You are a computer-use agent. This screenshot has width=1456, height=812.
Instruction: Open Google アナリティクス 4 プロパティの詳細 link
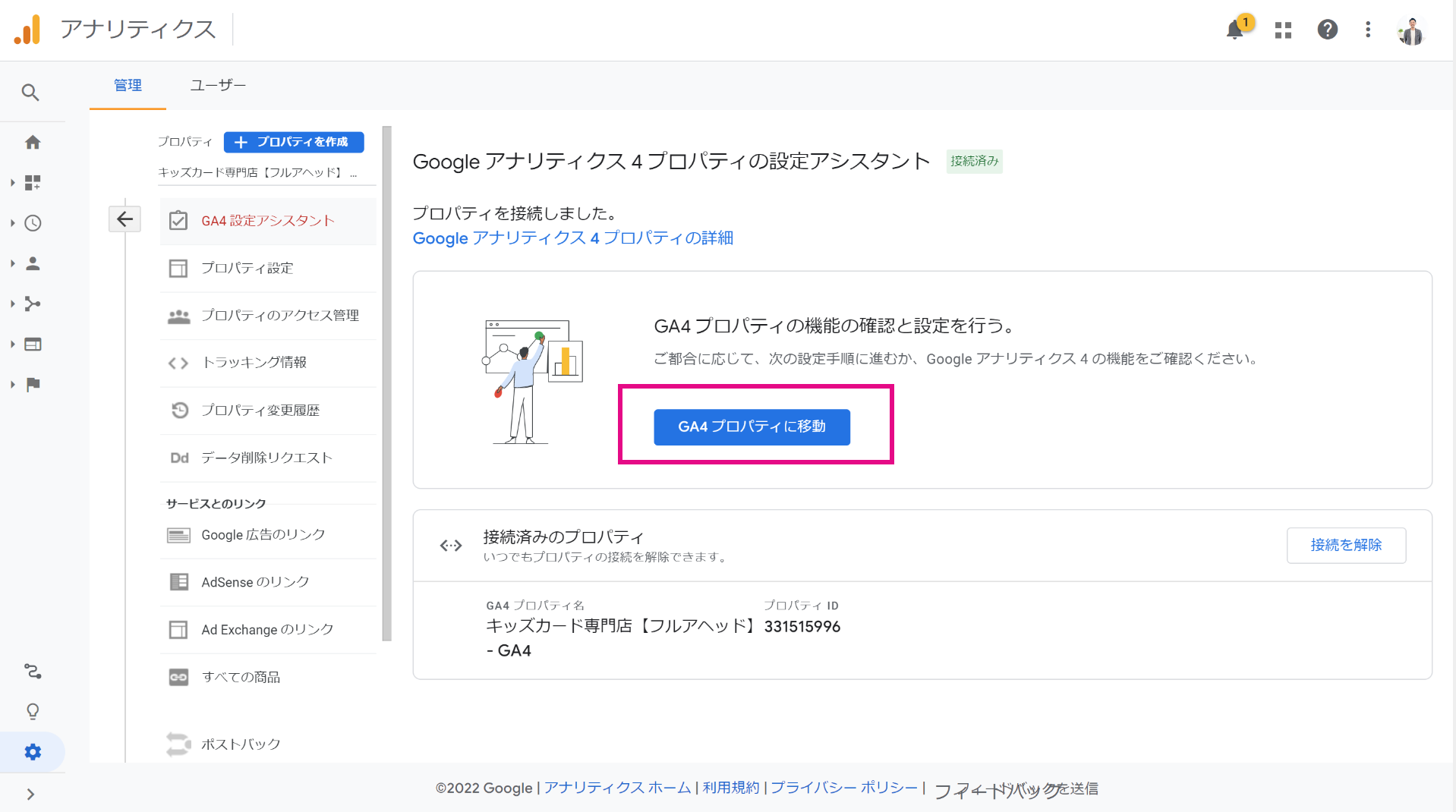coord(572,238)
